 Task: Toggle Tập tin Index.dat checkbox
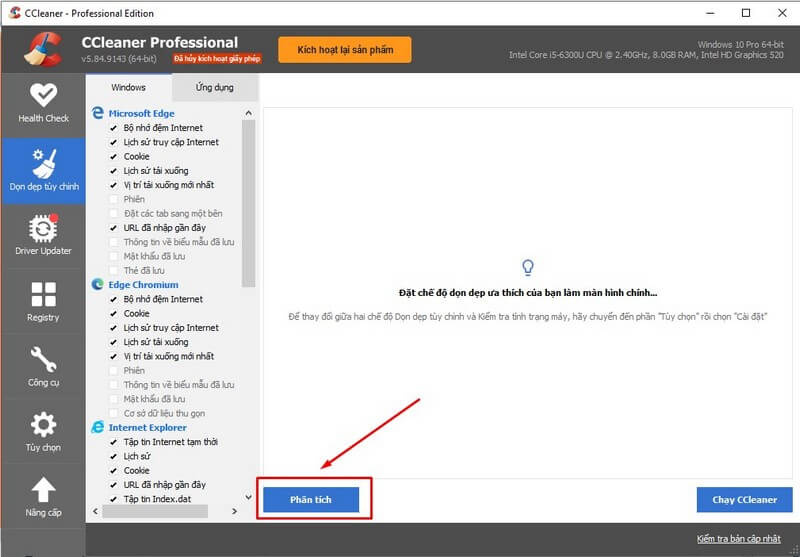point(113,498)
